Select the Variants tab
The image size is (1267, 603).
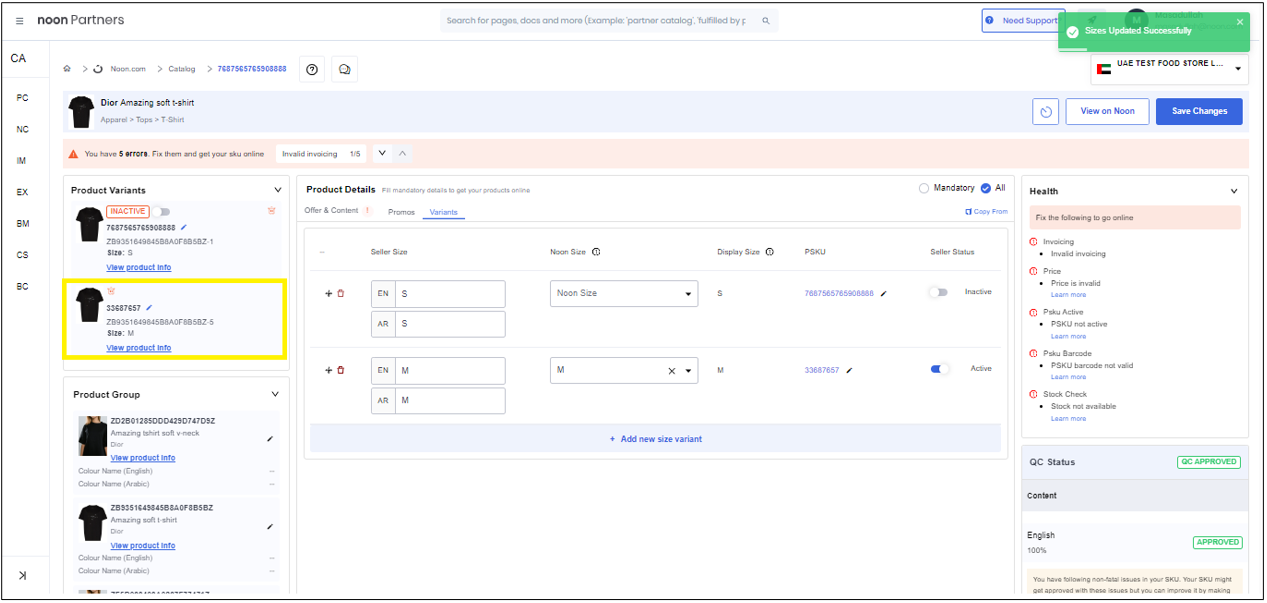443,212
